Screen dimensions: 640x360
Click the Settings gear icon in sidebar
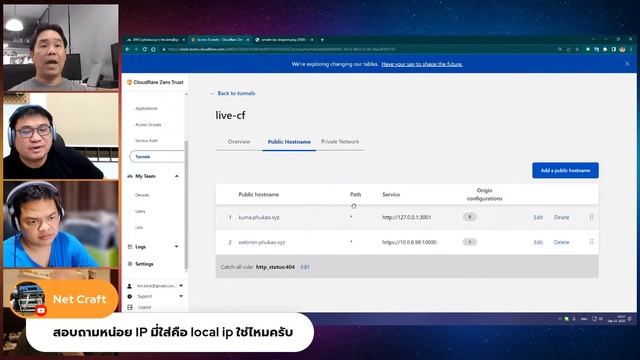pyautogui.click(x=130, y=264)
